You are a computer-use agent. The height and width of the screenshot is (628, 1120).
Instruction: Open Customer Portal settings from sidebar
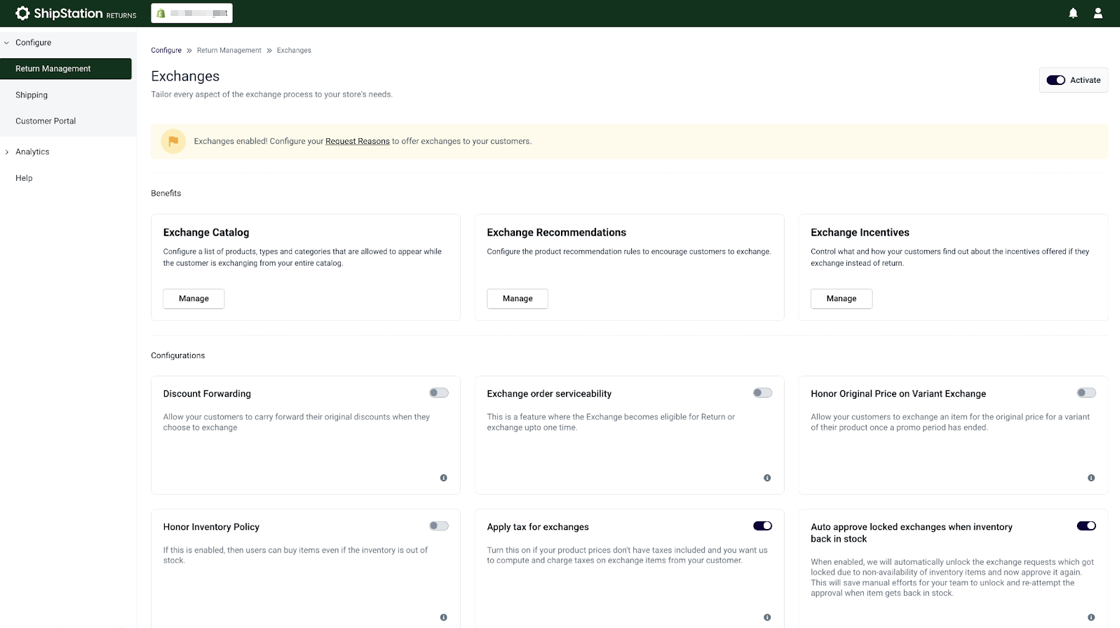tap(45, 120)
